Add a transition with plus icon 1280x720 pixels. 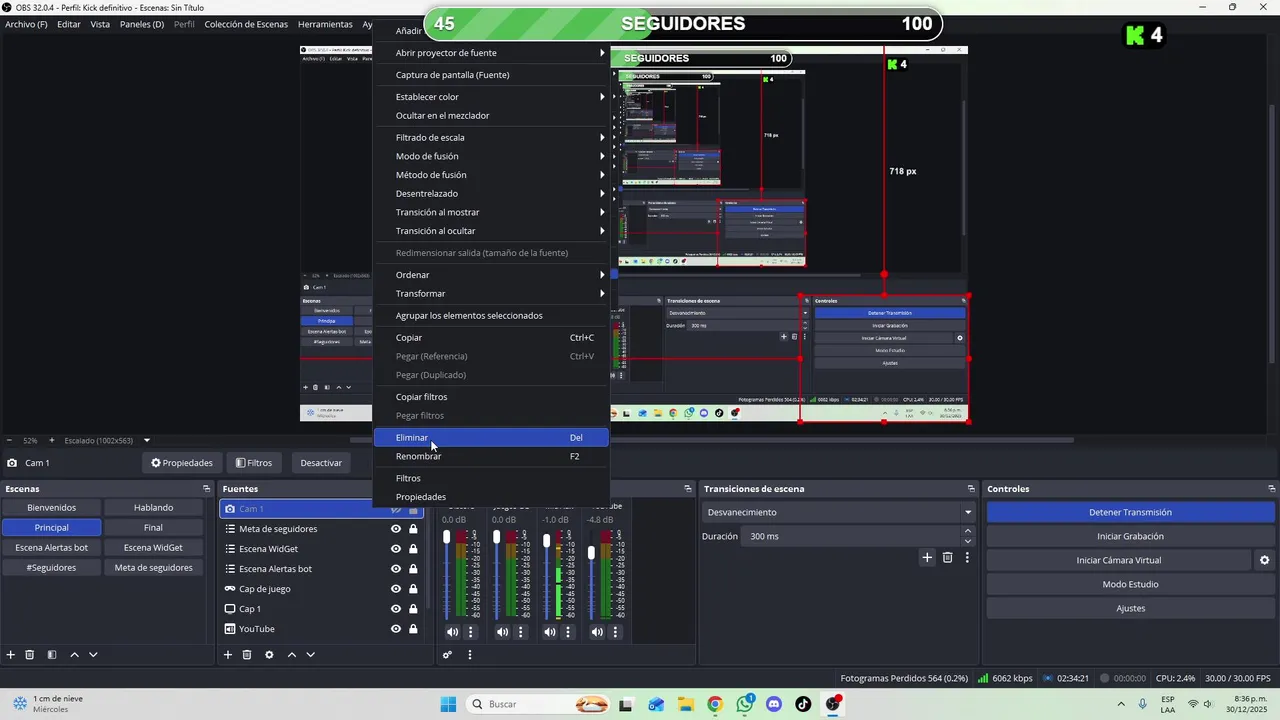(x=927, y=558)
